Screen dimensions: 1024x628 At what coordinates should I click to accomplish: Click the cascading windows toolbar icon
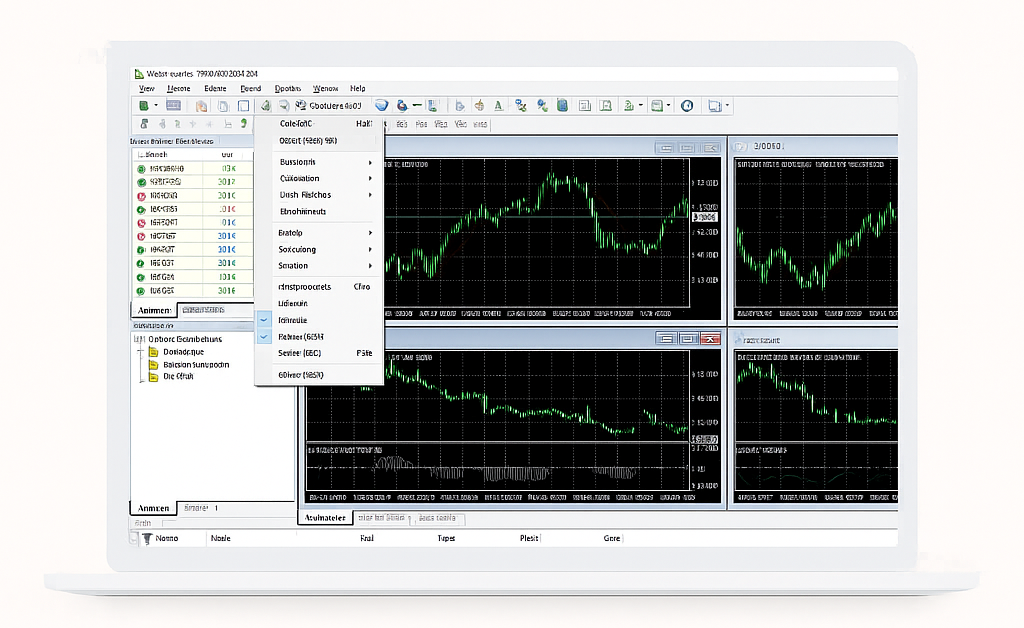[x=714, y=106]
